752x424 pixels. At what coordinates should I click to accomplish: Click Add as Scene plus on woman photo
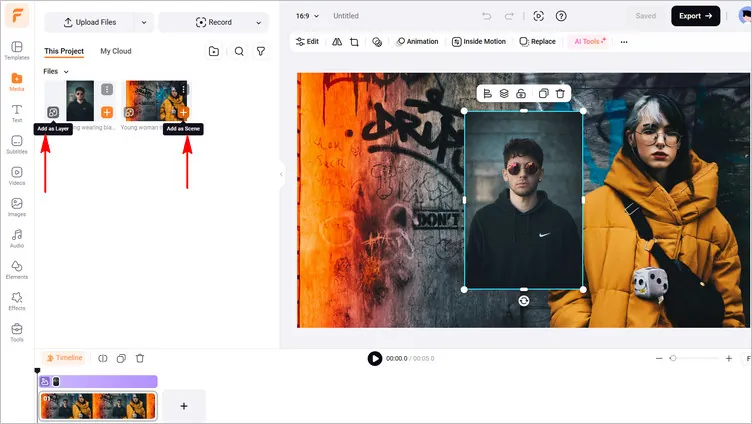(x=183, y=112)
